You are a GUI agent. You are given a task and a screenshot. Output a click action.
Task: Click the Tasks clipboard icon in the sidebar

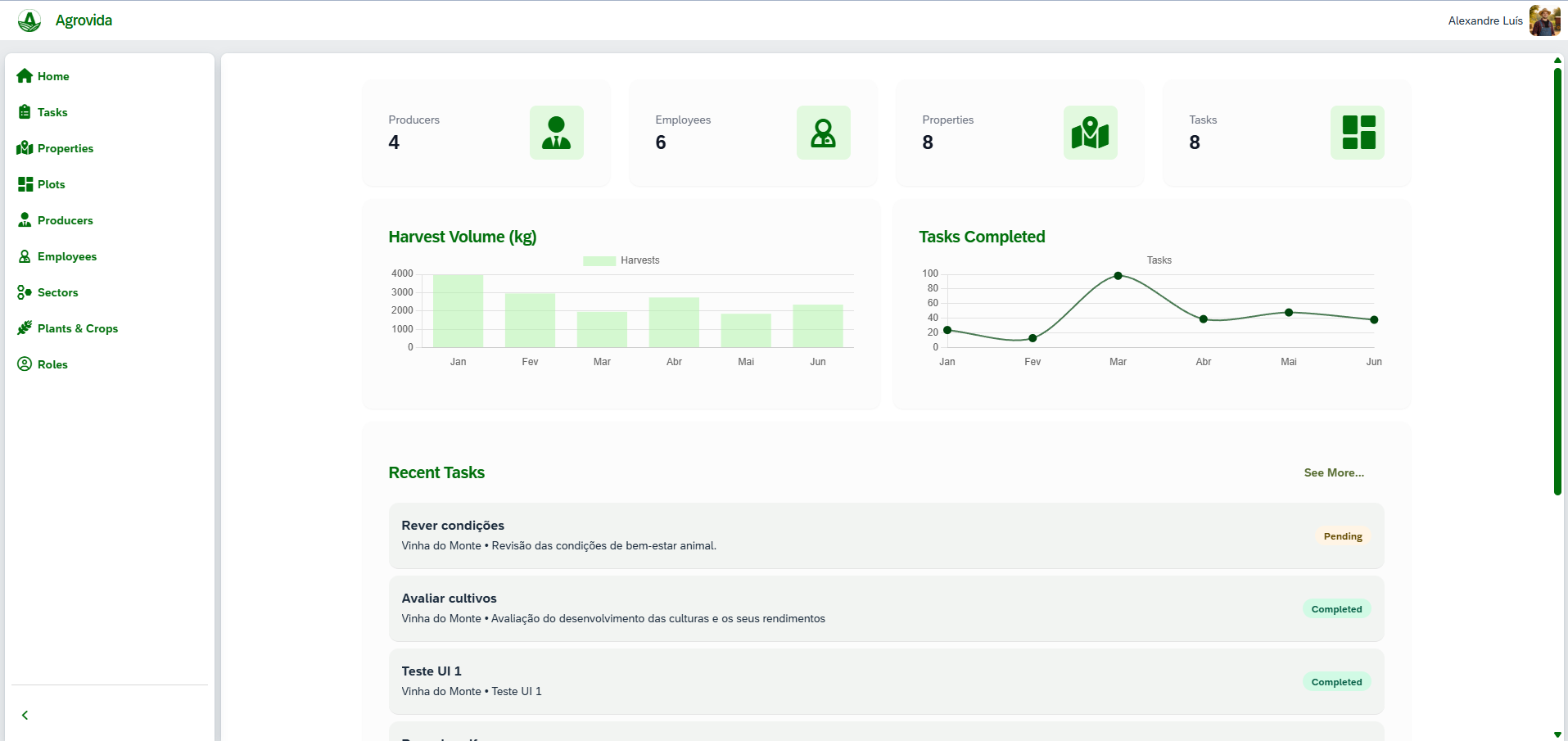point(25,112)
